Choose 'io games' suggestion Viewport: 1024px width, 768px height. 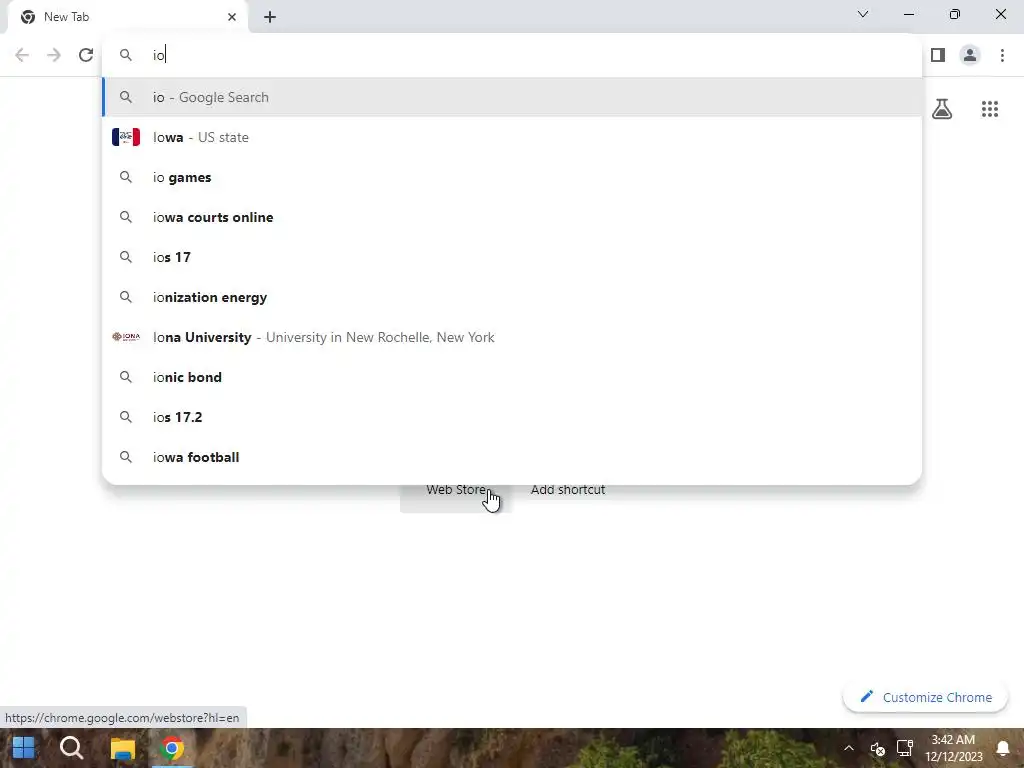(512, 177)
